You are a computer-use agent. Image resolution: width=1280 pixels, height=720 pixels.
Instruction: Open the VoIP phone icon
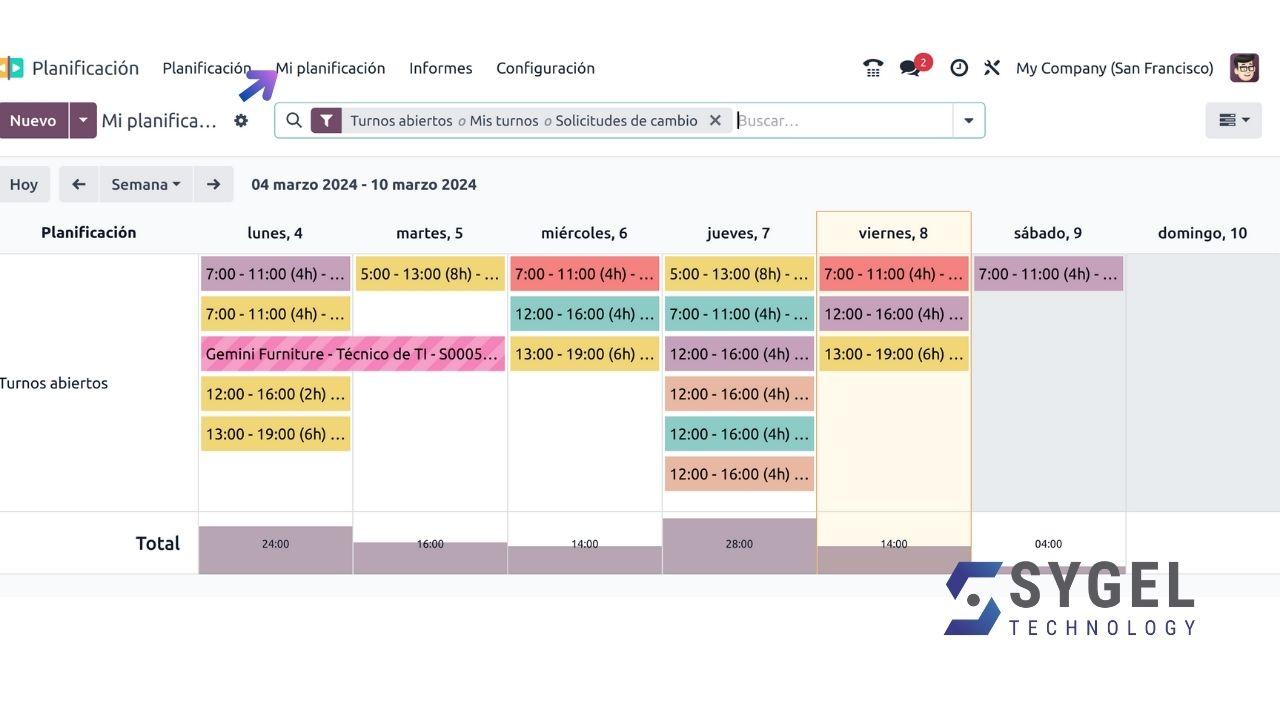coord(872,67)
